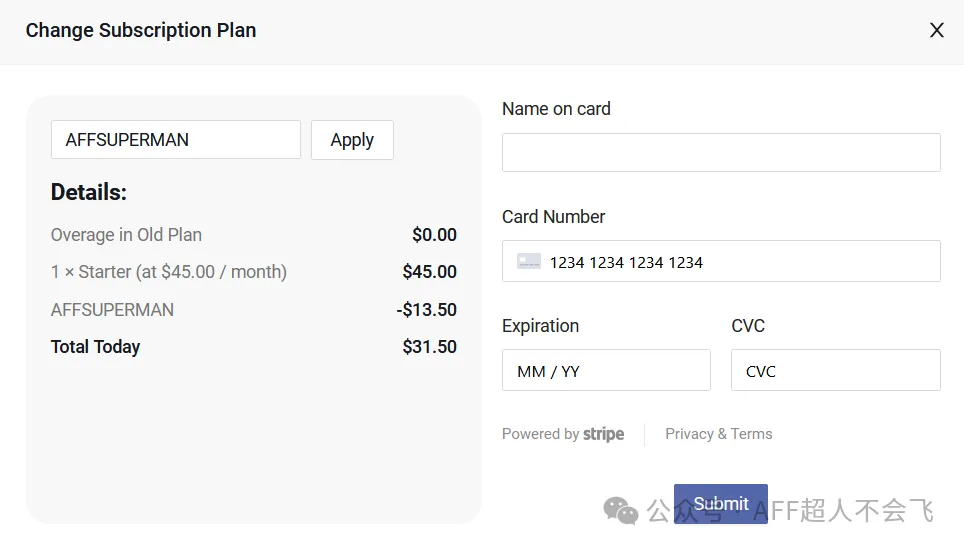Open the Privacy & Terms link
964x549 pixels.
tap(718, 434)
